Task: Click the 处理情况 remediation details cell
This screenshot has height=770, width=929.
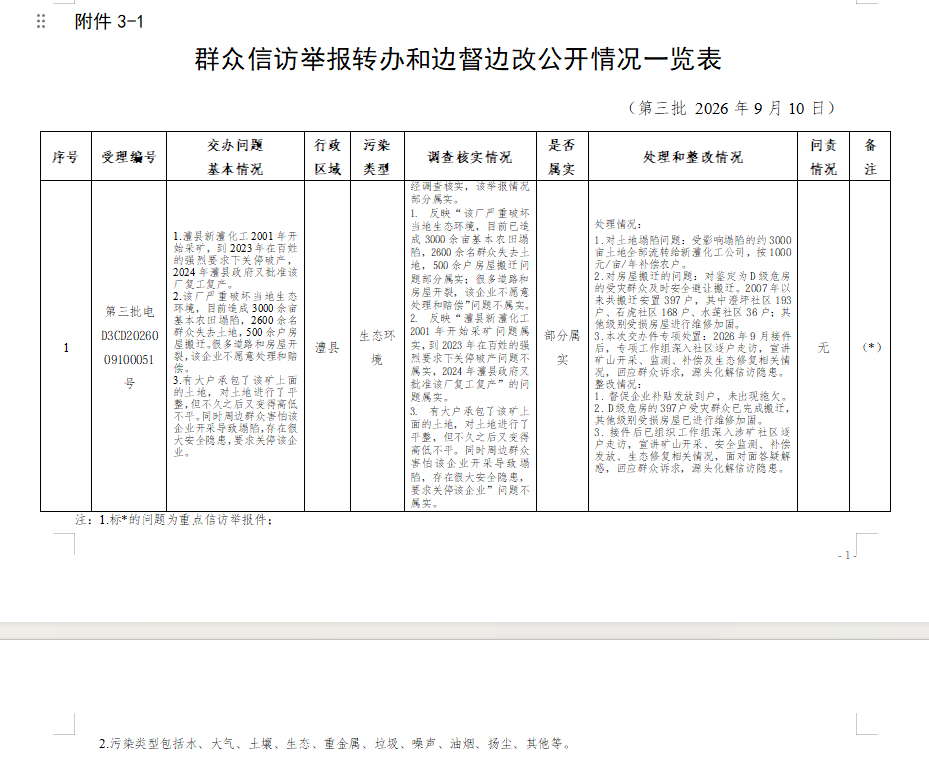Action: (x=693, y=346)
